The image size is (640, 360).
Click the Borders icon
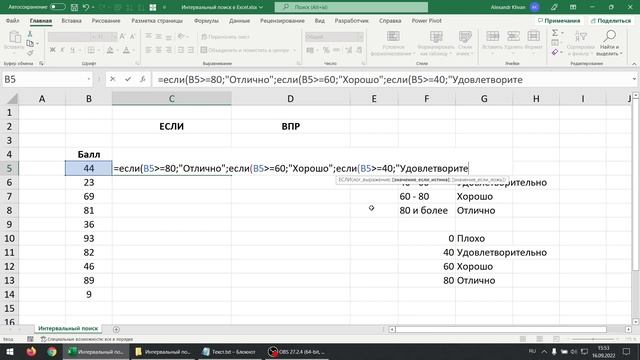pos(91,50)
